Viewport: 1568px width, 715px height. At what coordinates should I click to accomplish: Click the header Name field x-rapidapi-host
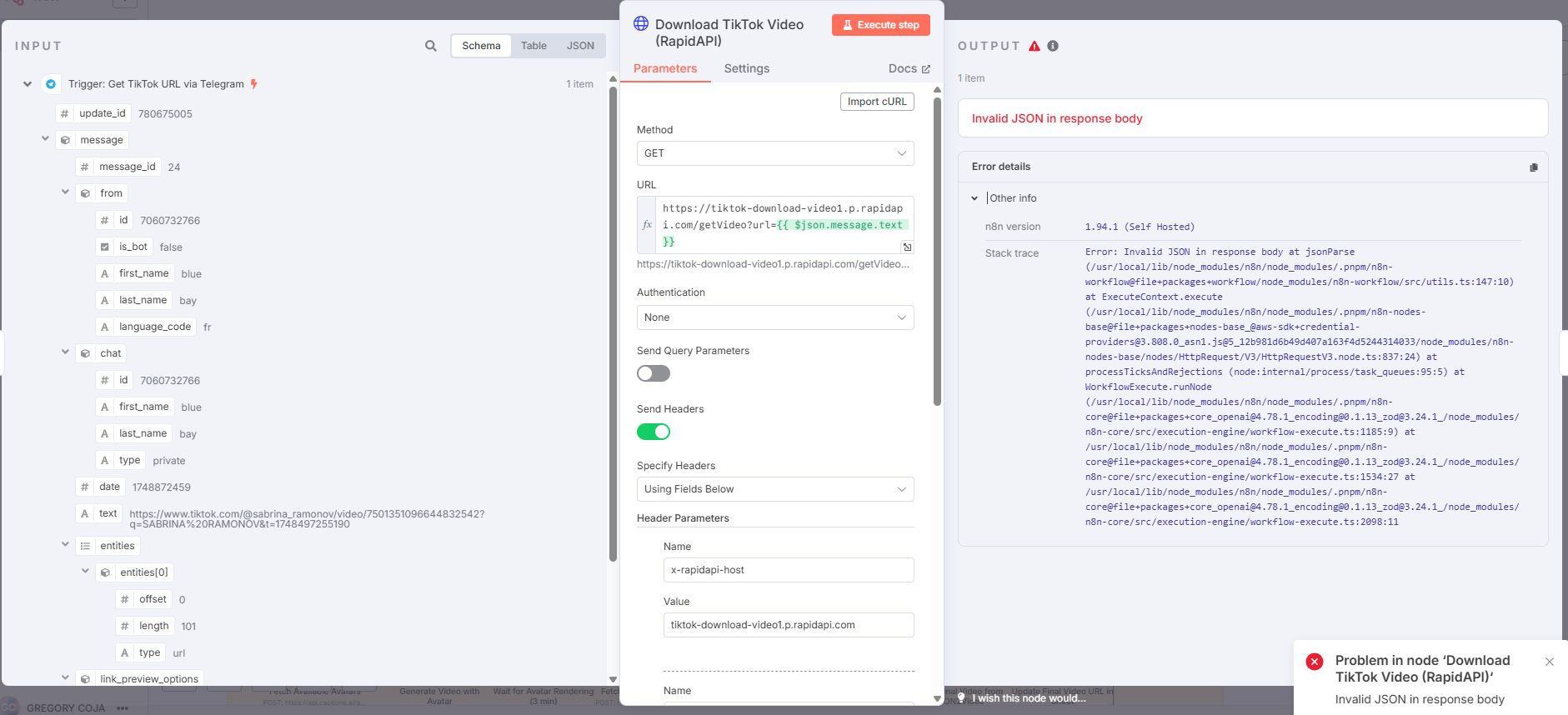coord(789,570)
